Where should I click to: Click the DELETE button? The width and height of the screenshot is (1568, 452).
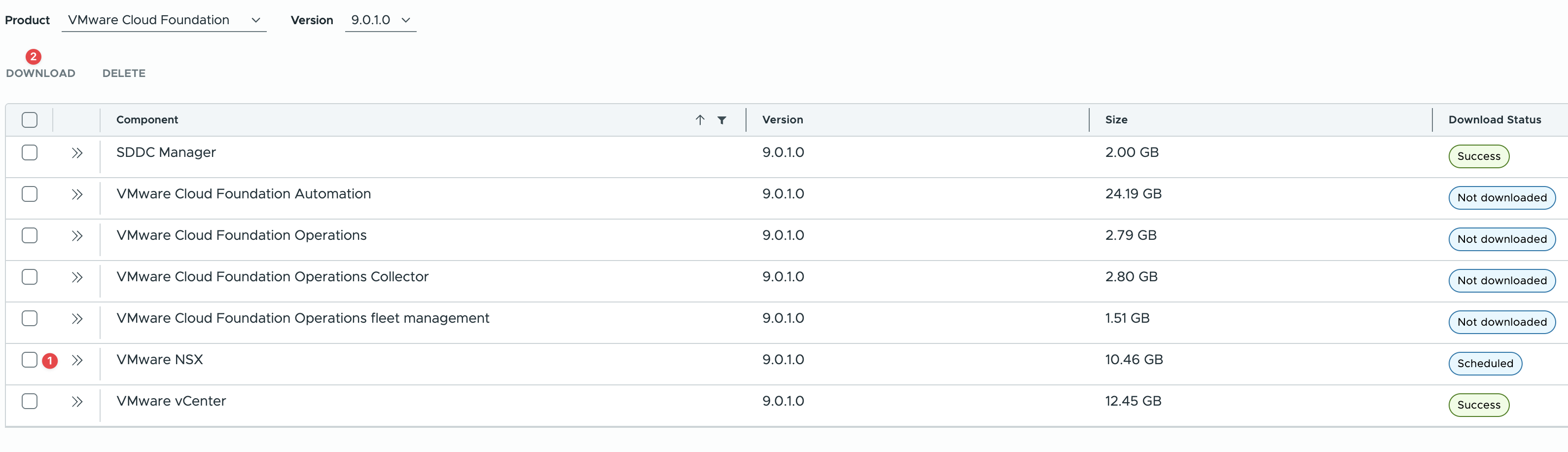tap(124, 73)
